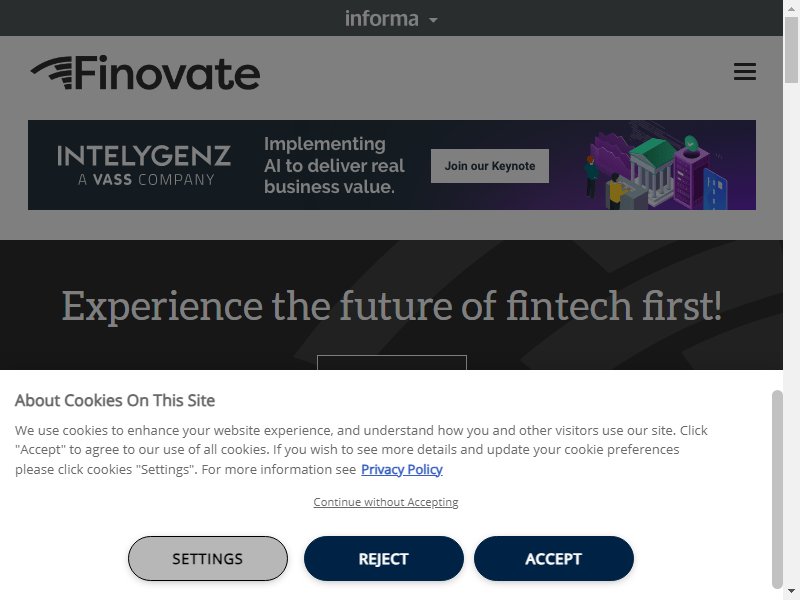The width and height of the screenshot is (800, 600).
Task: Open the Intelygenz banner logo
Action: [144, 165]
